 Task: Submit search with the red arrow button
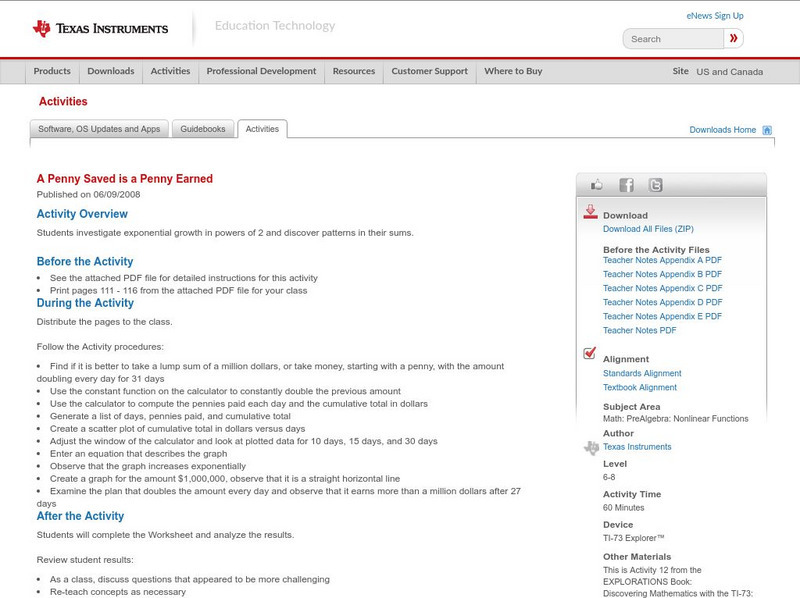coord(733,38)
